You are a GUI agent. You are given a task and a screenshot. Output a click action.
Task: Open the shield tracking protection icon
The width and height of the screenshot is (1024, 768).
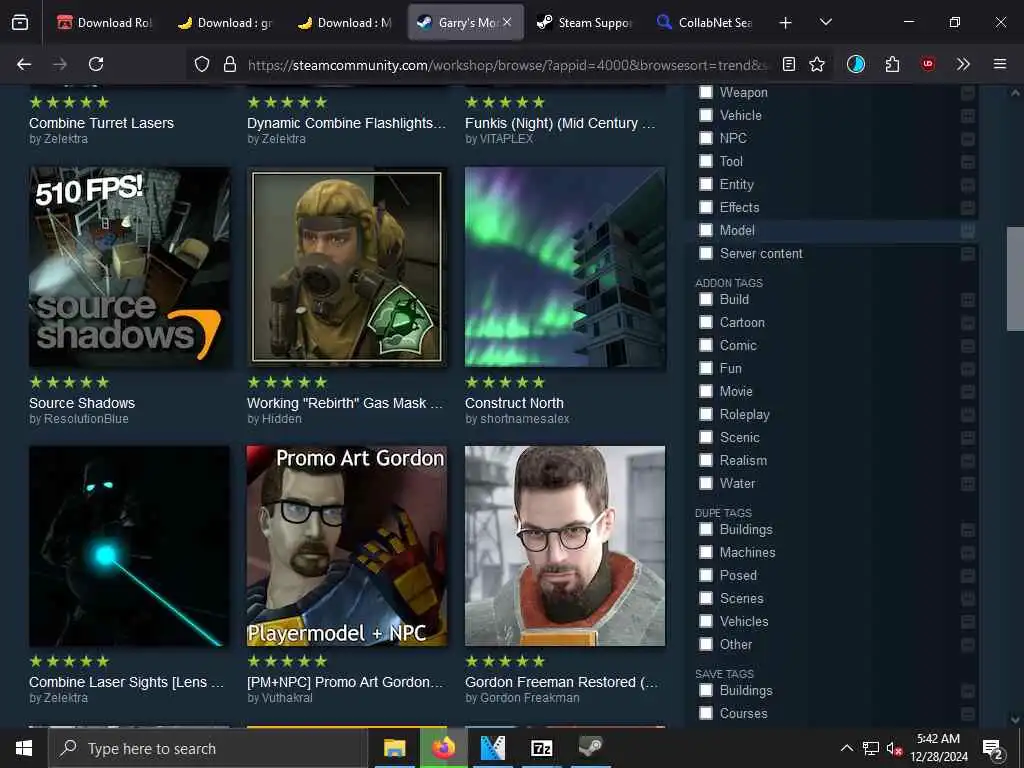[202, 64]
